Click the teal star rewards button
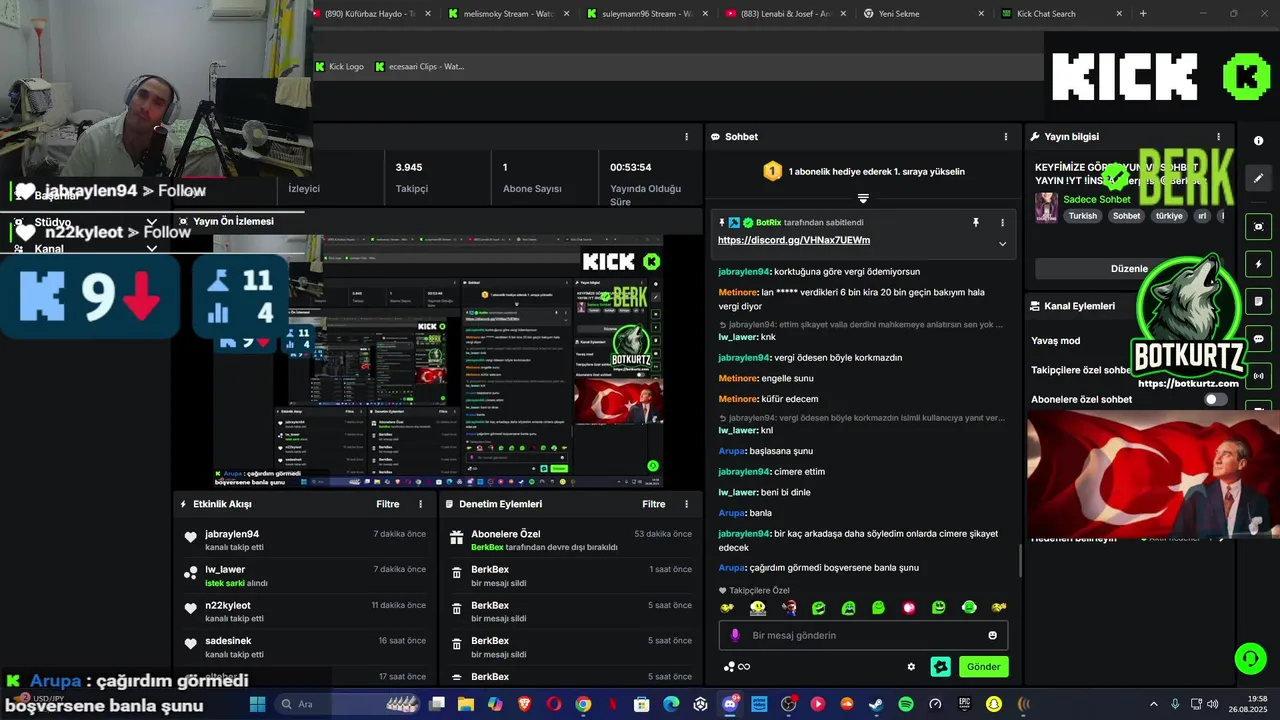This screenshot has height=720, width=1280. coord(940,667)
